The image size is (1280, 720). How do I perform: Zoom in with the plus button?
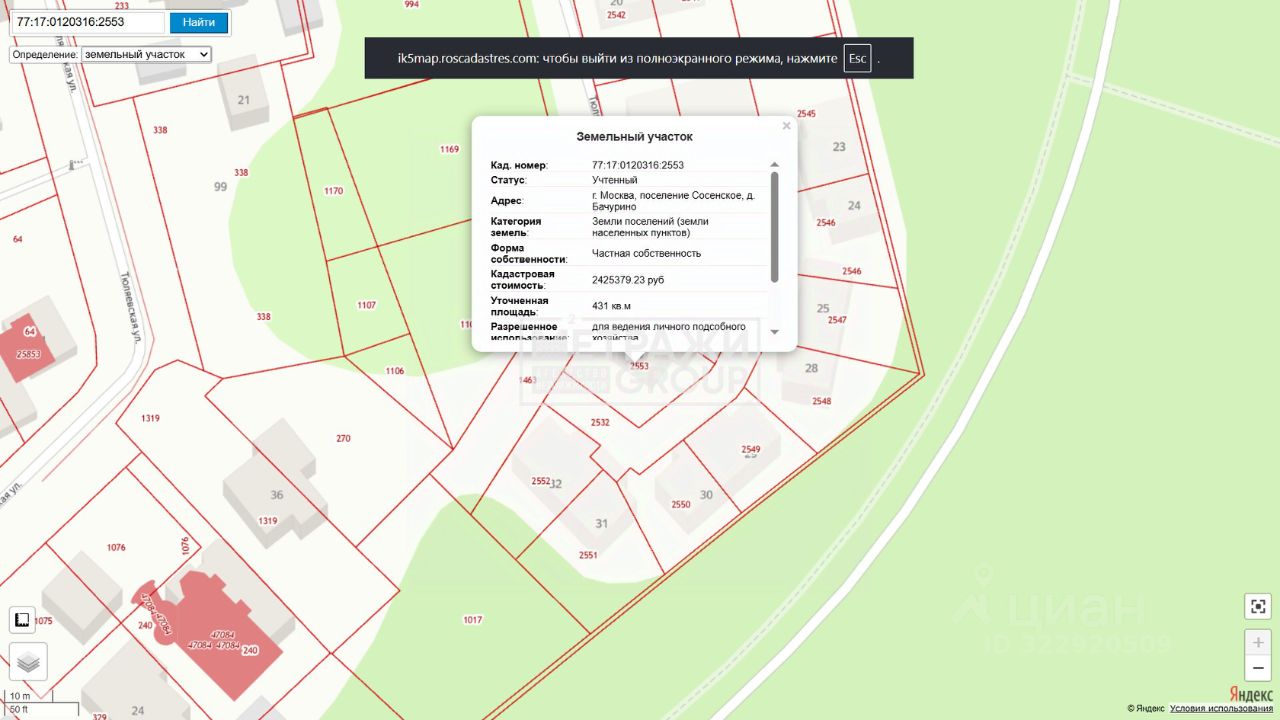click(1257, 642)
